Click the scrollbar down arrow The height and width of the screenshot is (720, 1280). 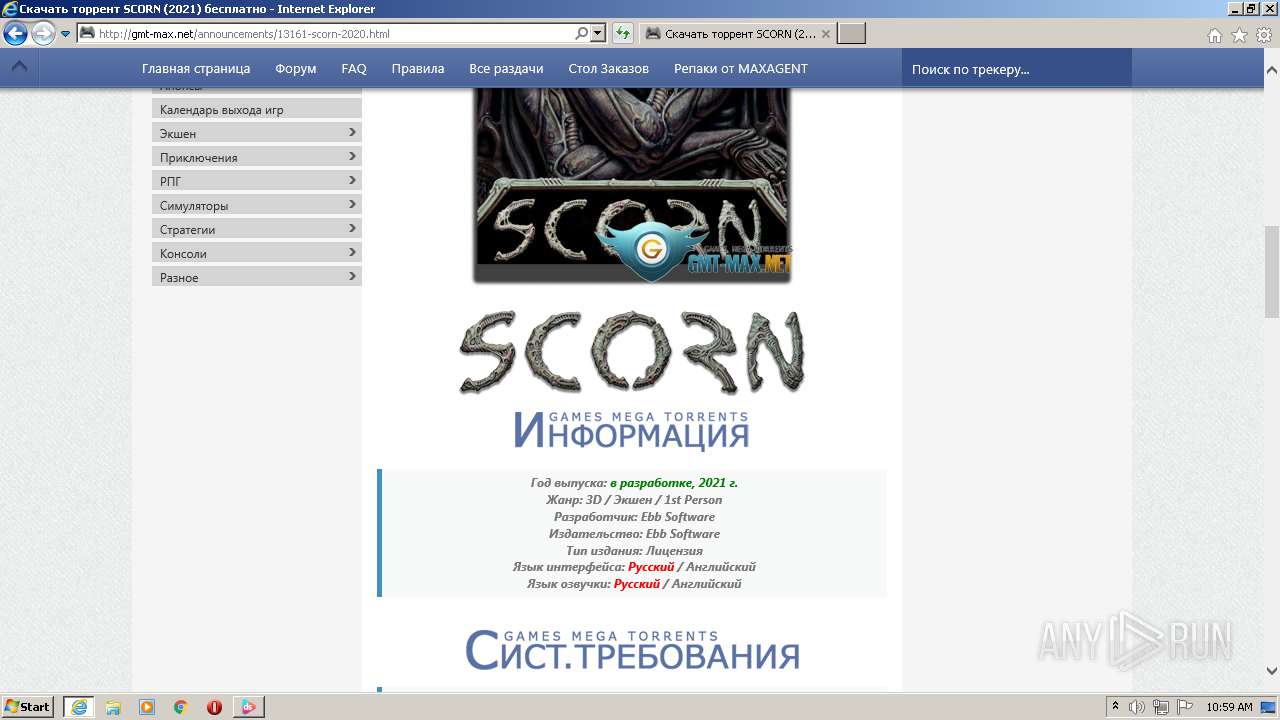[1272, 671]
